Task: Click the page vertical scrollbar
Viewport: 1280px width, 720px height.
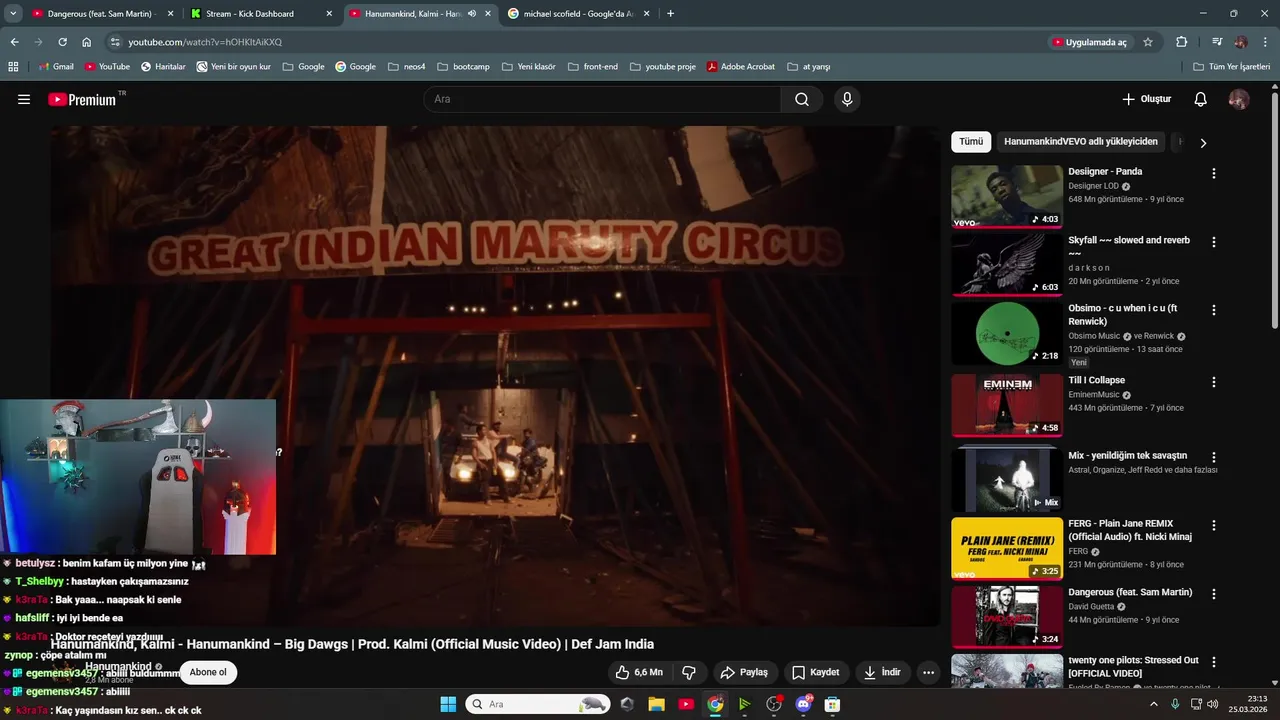Action: point(1274,210)
